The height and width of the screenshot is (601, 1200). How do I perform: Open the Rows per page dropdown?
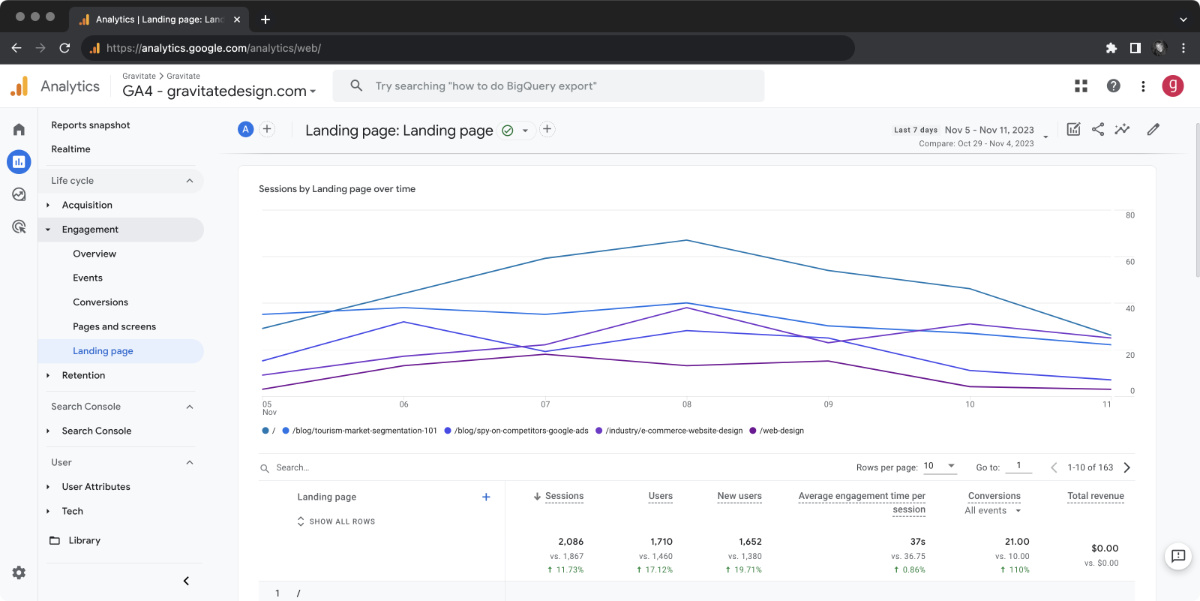(938, 466)
